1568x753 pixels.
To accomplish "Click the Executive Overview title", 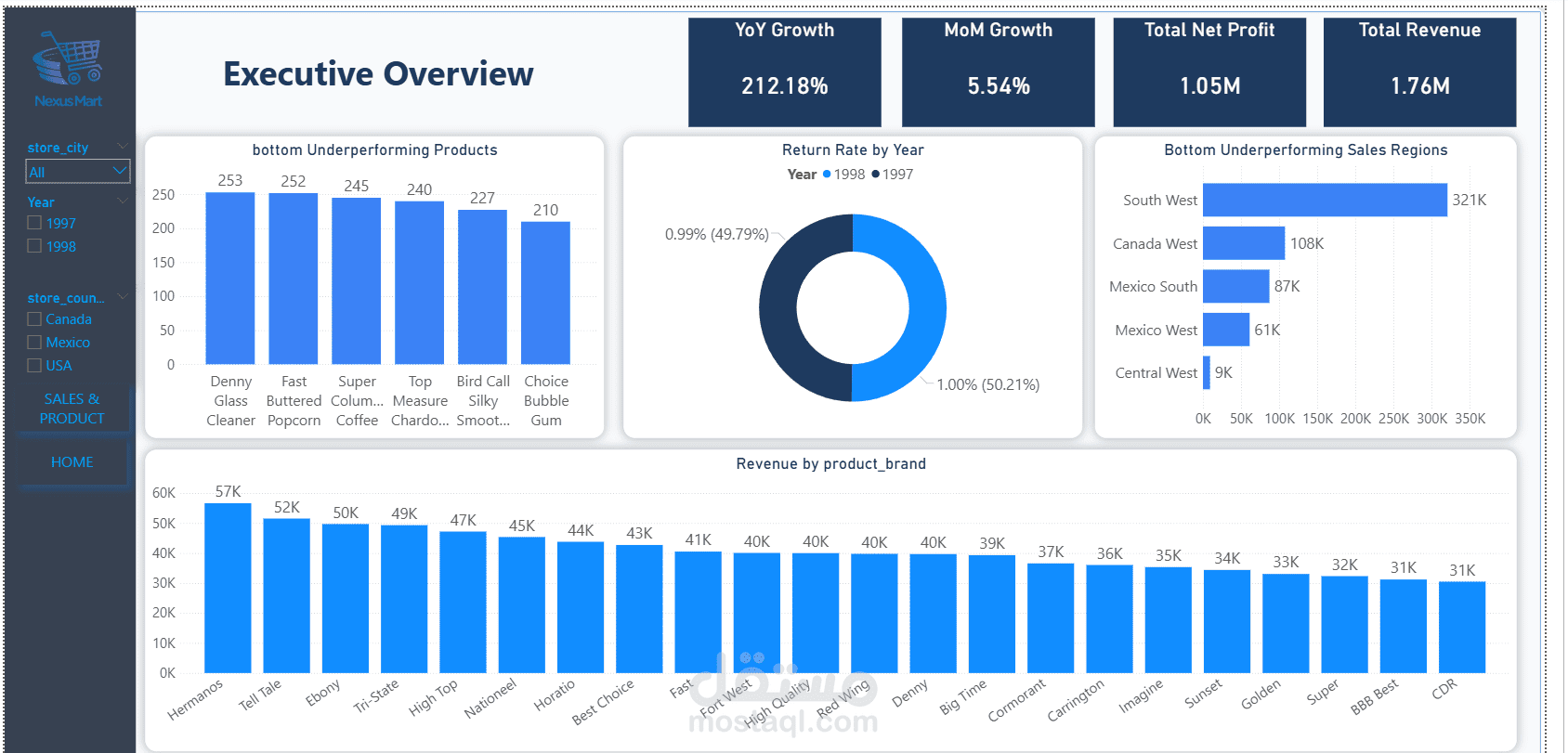I will point(378,73).
